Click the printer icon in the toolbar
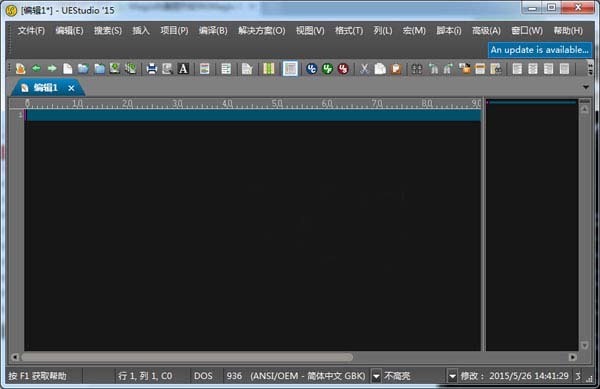The width and height of the screenshot is (600, 389). [x=152, y=69]
